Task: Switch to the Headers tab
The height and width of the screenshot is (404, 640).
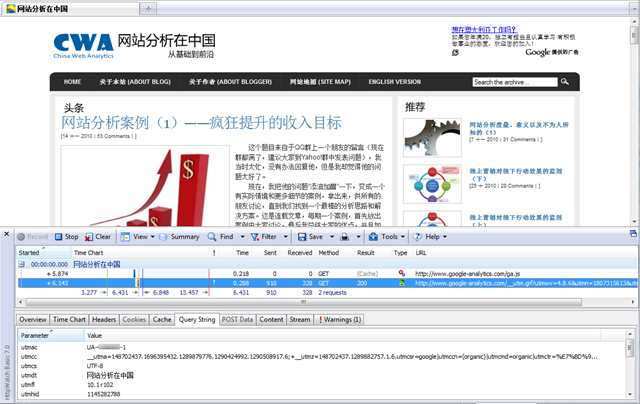Action: point(105,347)
